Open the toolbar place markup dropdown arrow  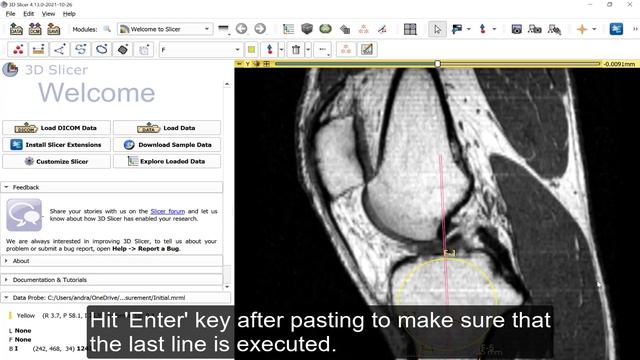tap(494, 29)
